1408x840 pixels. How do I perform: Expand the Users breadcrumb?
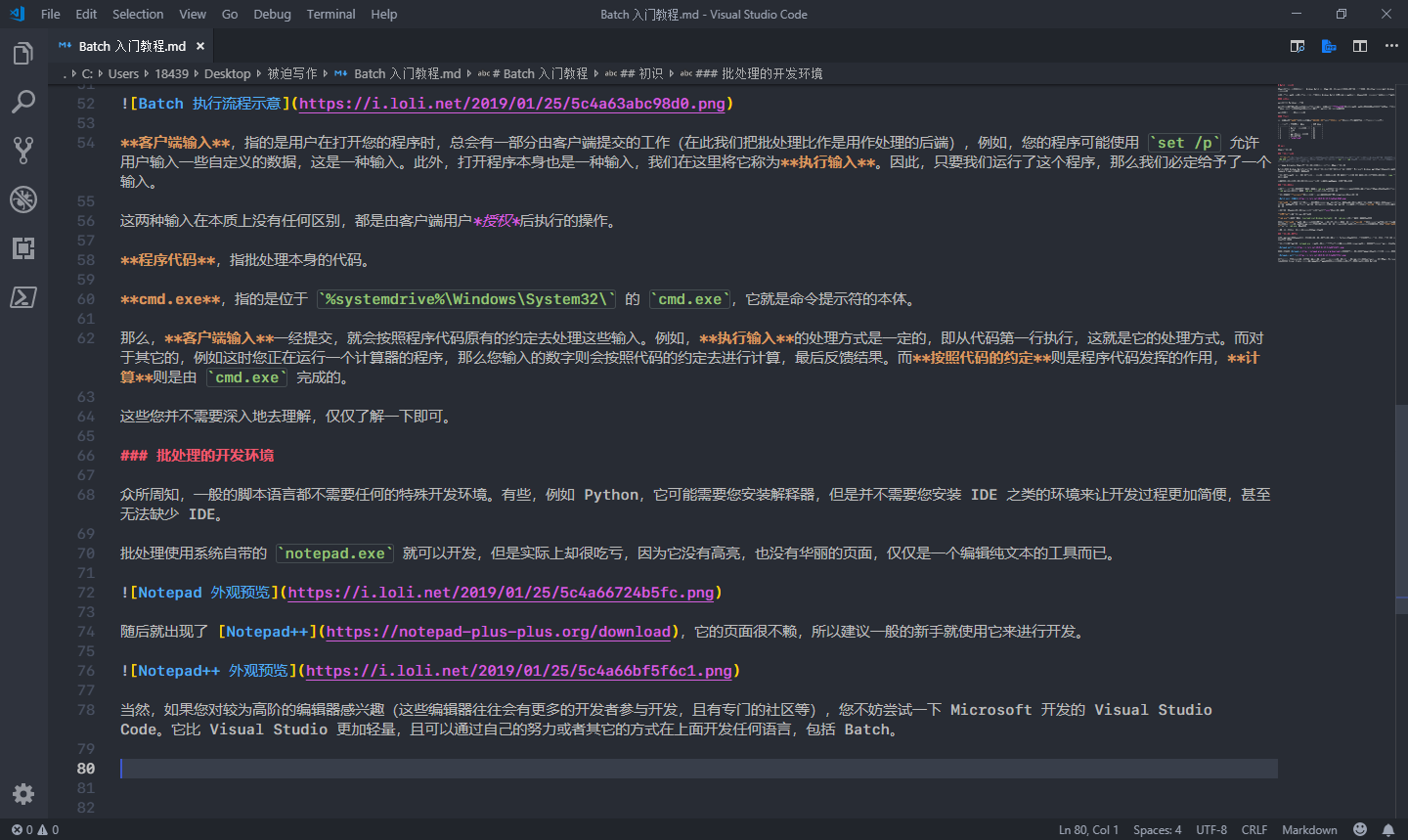click(x=123, y=73)
